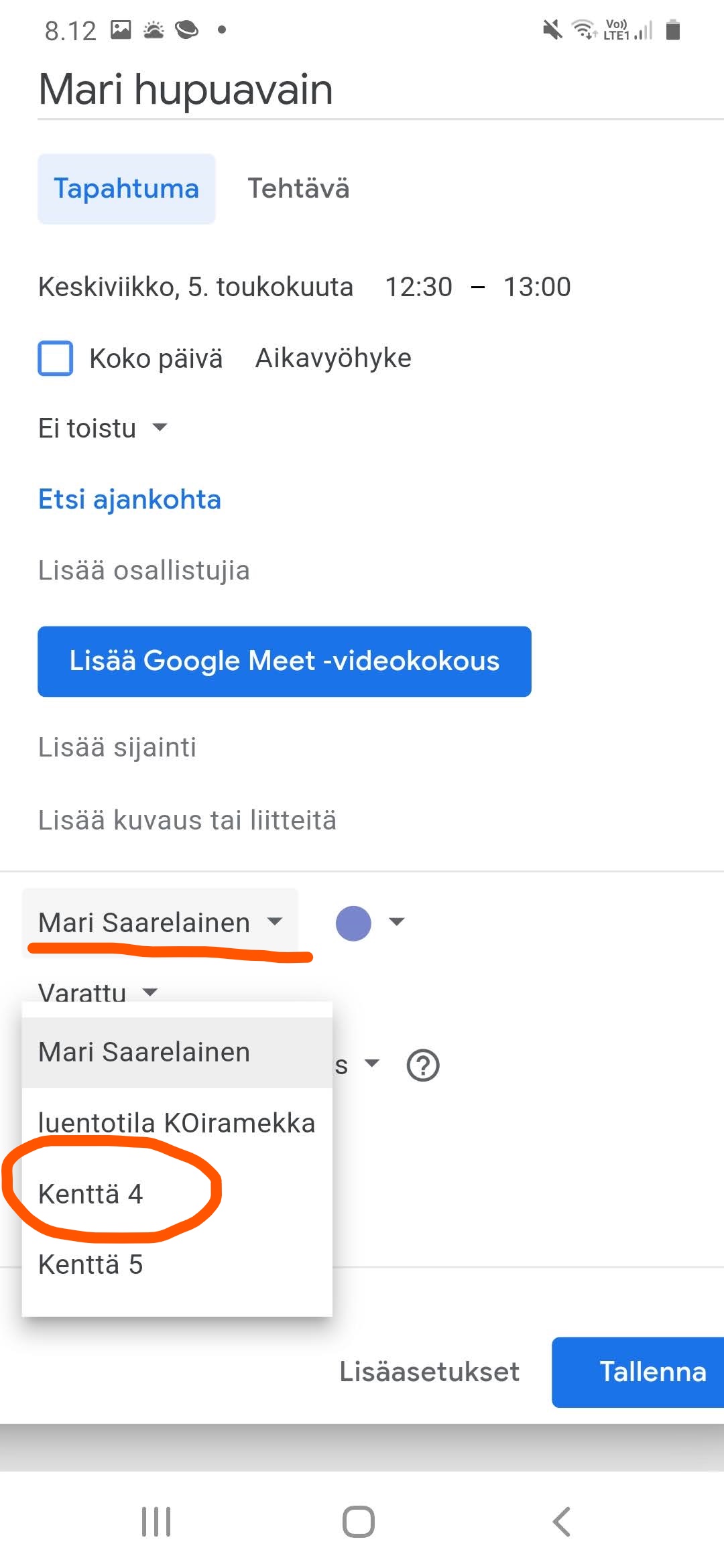Tap the muted sound status icon

point(552,29)
